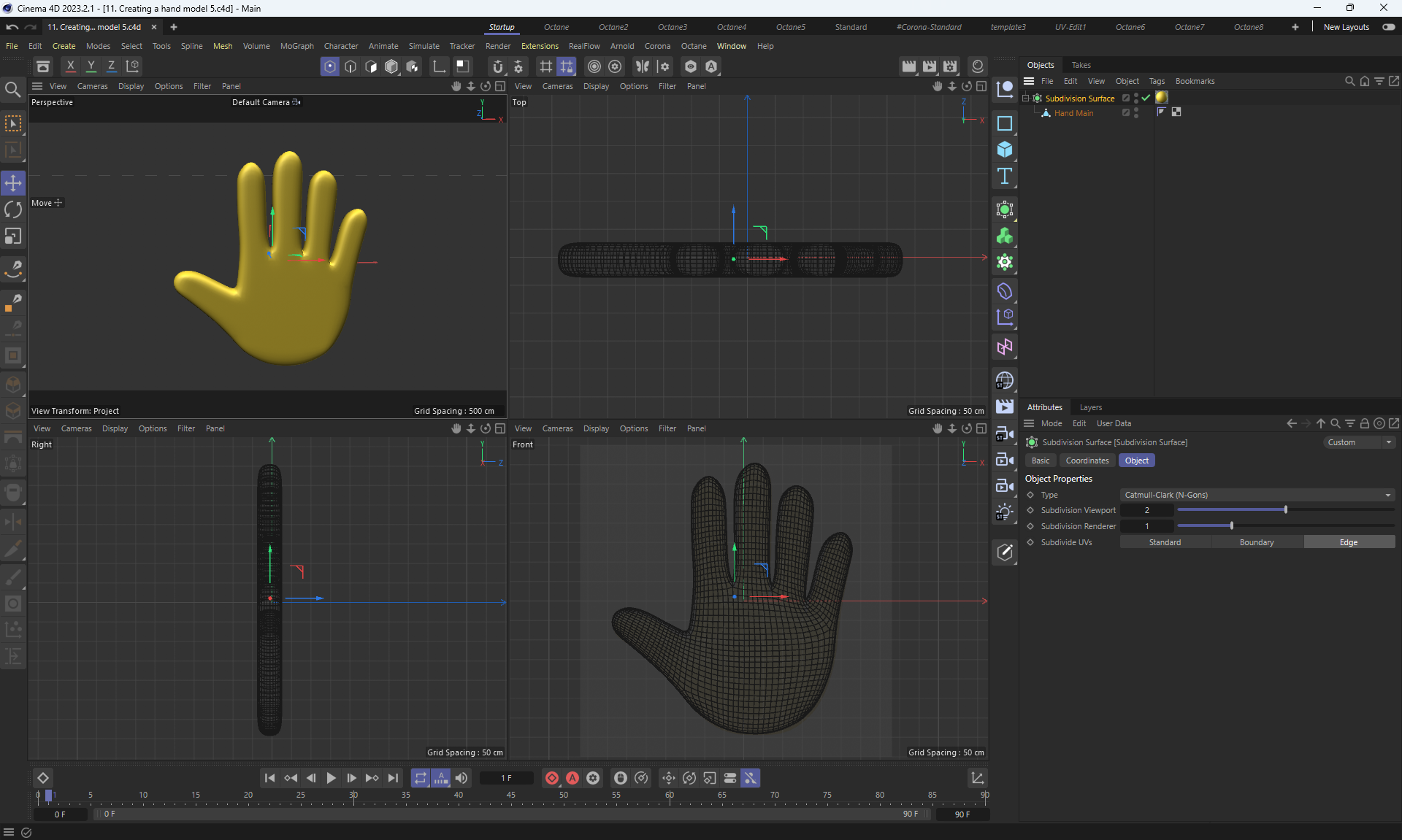Toggle the X axis lock icon

71,66
